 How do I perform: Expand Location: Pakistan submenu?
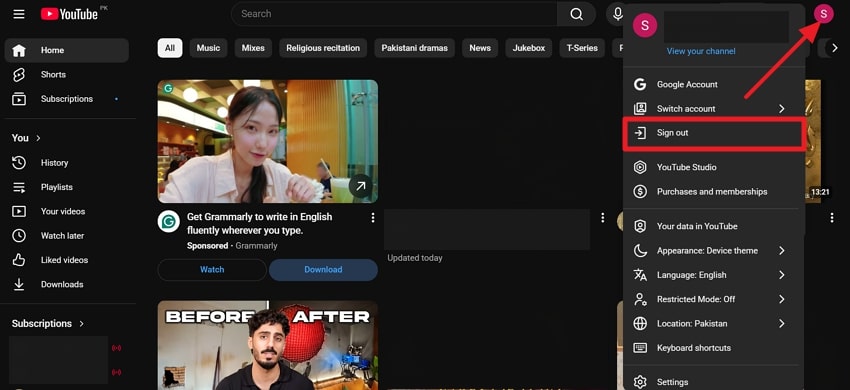click(x=713, y=324)
